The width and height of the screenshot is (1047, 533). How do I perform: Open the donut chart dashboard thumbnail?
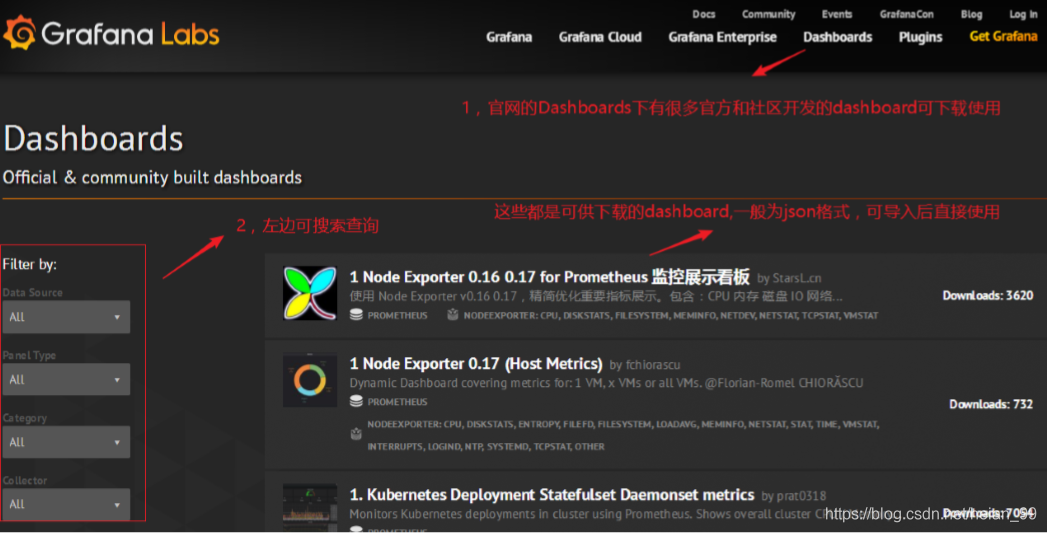click(310, 380)
